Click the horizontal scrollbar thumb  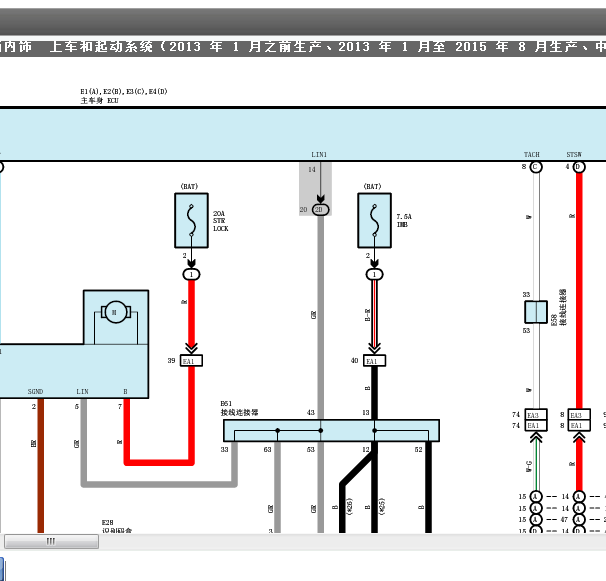click(x=51, y=541)
